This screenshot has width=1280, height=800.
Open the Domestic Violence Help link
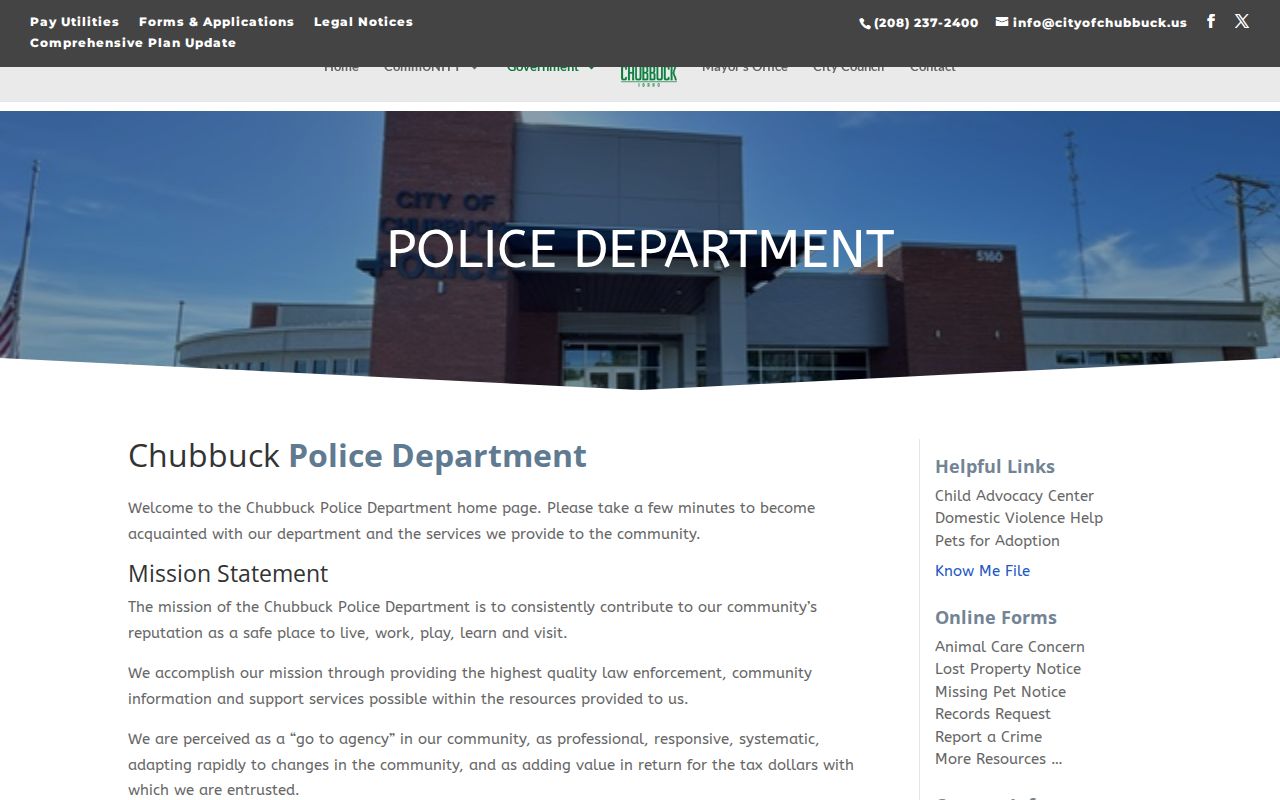click(1019, 518)
